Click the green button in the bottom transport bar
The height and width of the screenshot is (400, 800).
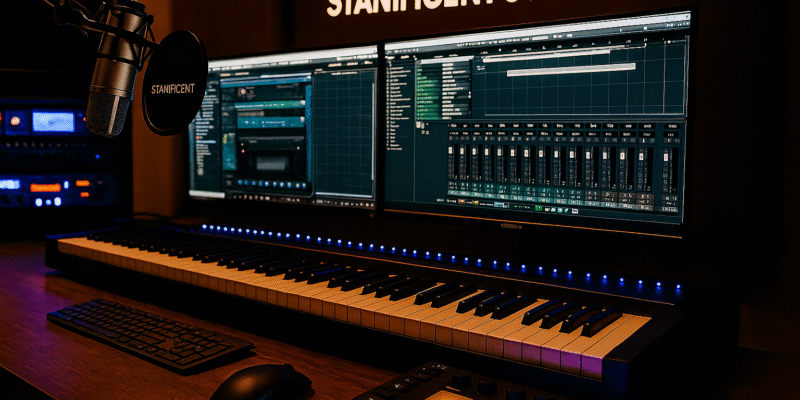tap(538, 208)
